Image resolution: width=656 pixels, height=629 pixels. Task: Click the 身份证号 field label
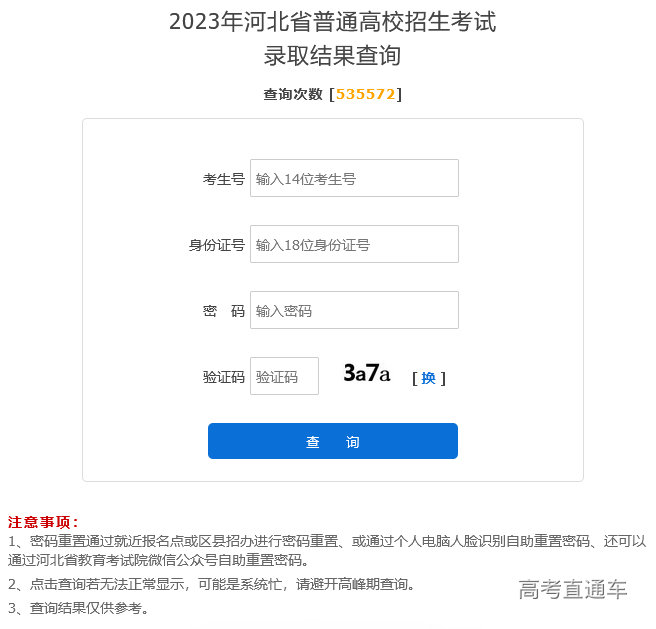[217, 246]
